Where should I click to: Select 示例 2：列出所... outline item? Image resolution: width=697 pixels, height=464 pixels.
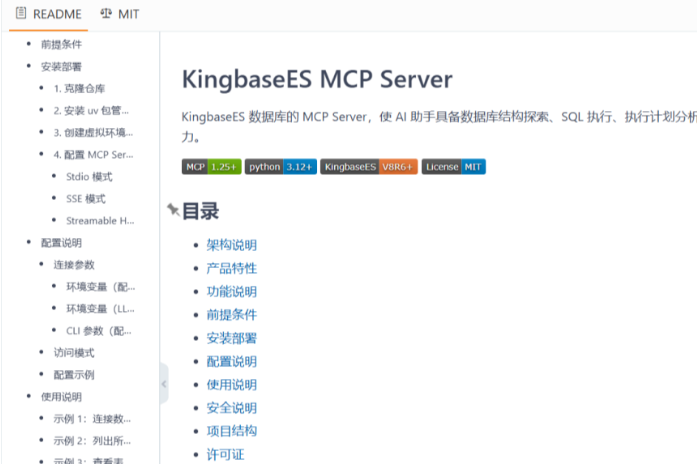click(x=92, y=441)
